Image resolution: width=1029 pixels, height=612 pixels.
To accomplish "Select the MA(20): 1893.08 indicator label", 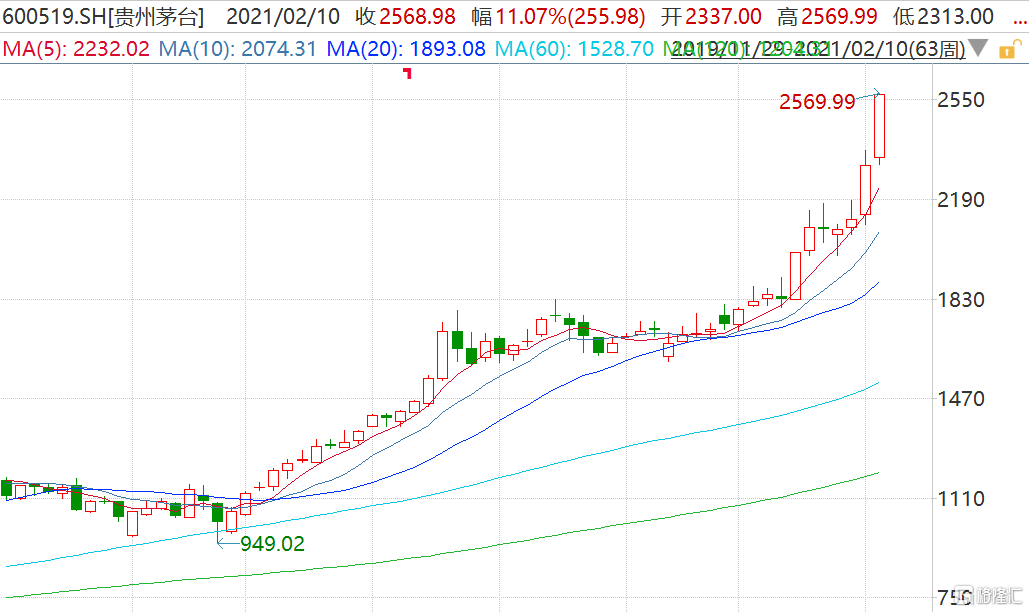I will [x=406, y=49].
